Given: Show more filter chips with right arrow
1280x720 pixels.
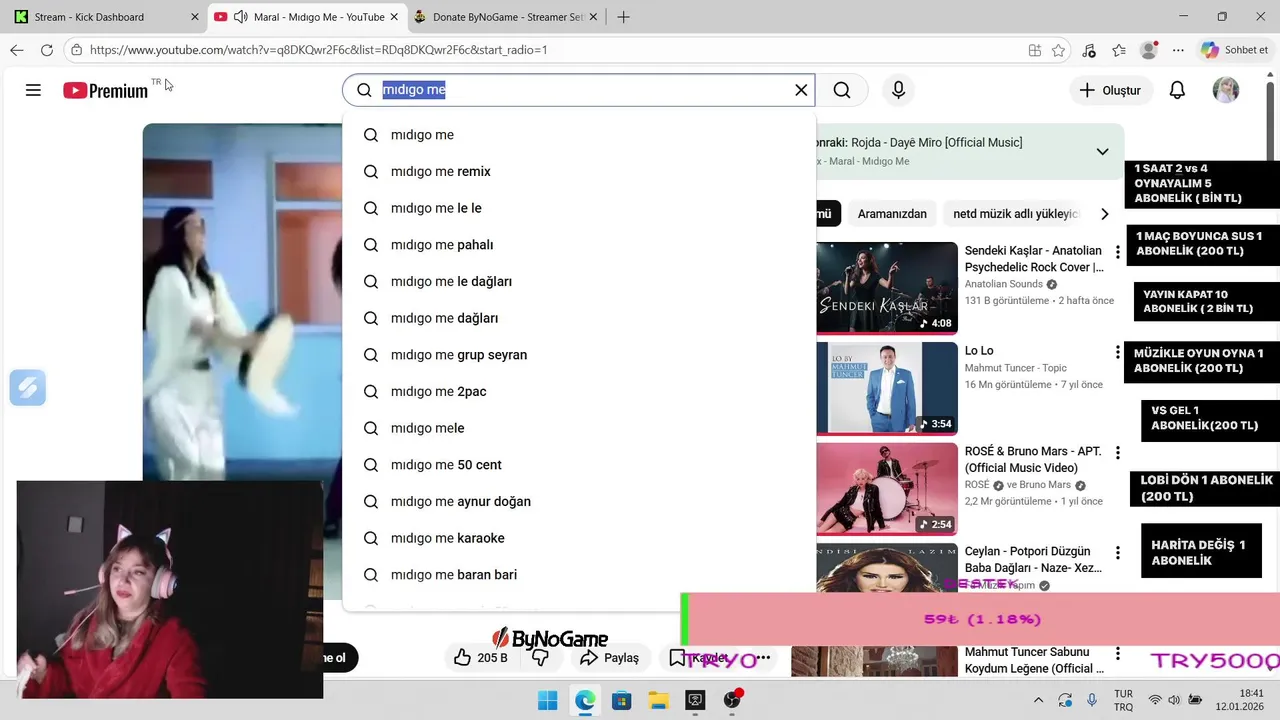Looking at the screenshot, I should [1104, 214].
